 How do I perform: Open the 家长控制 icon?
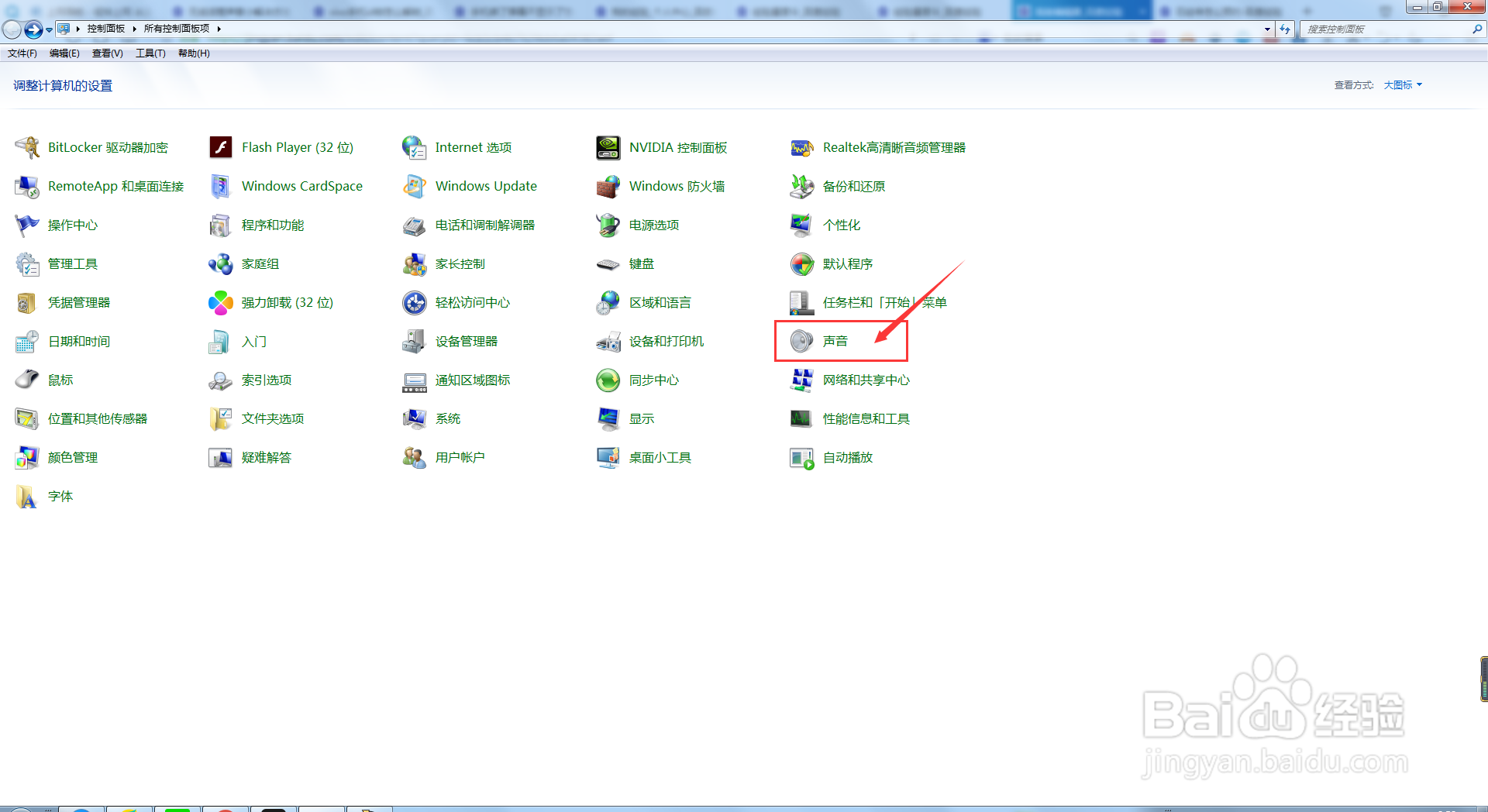pos(415,263)
